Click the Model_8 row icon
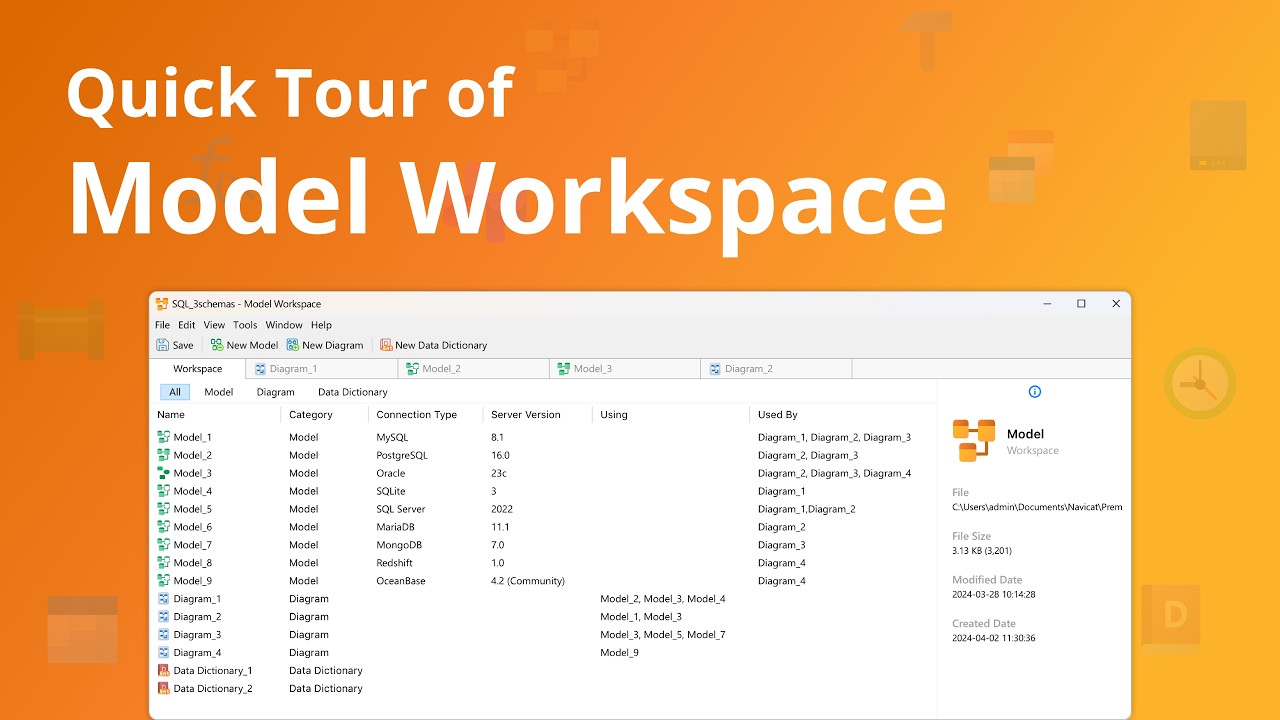Image resolution: width=1280 pixels, height=720 pixels. [164, 563]
